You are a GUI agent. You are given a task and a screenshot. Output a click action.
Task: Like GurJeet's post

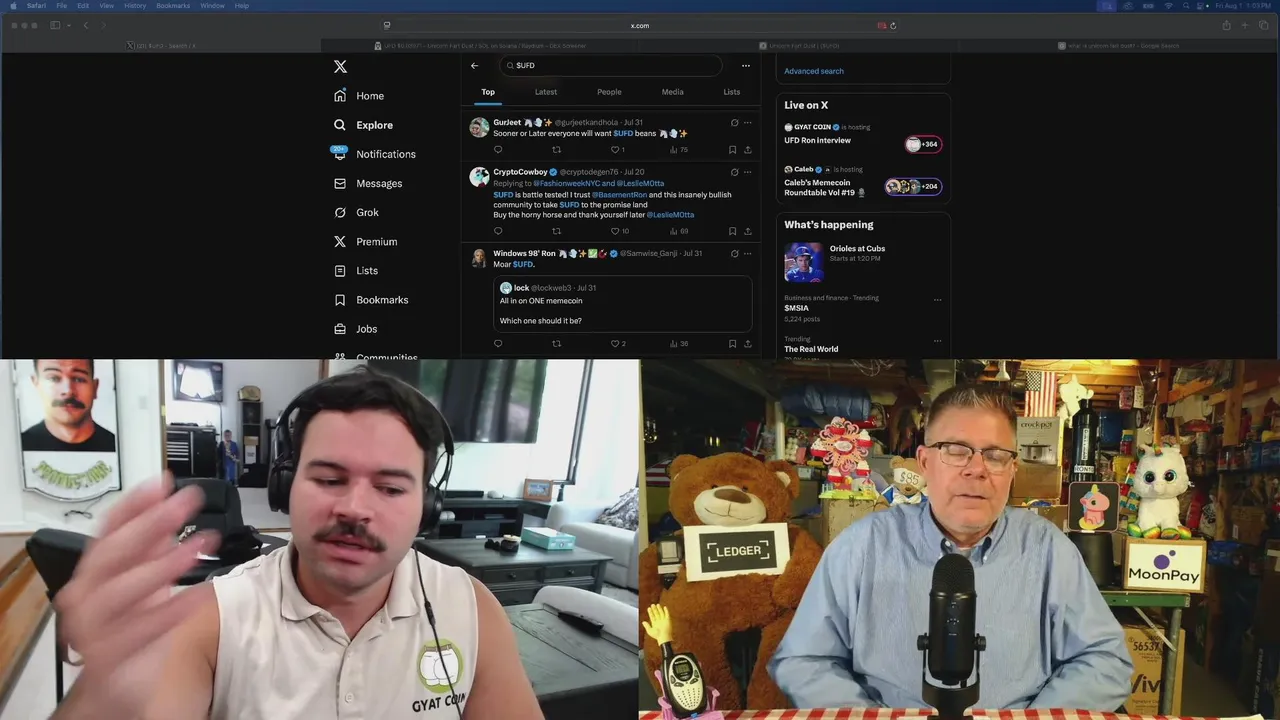click(x=615, y=150)
